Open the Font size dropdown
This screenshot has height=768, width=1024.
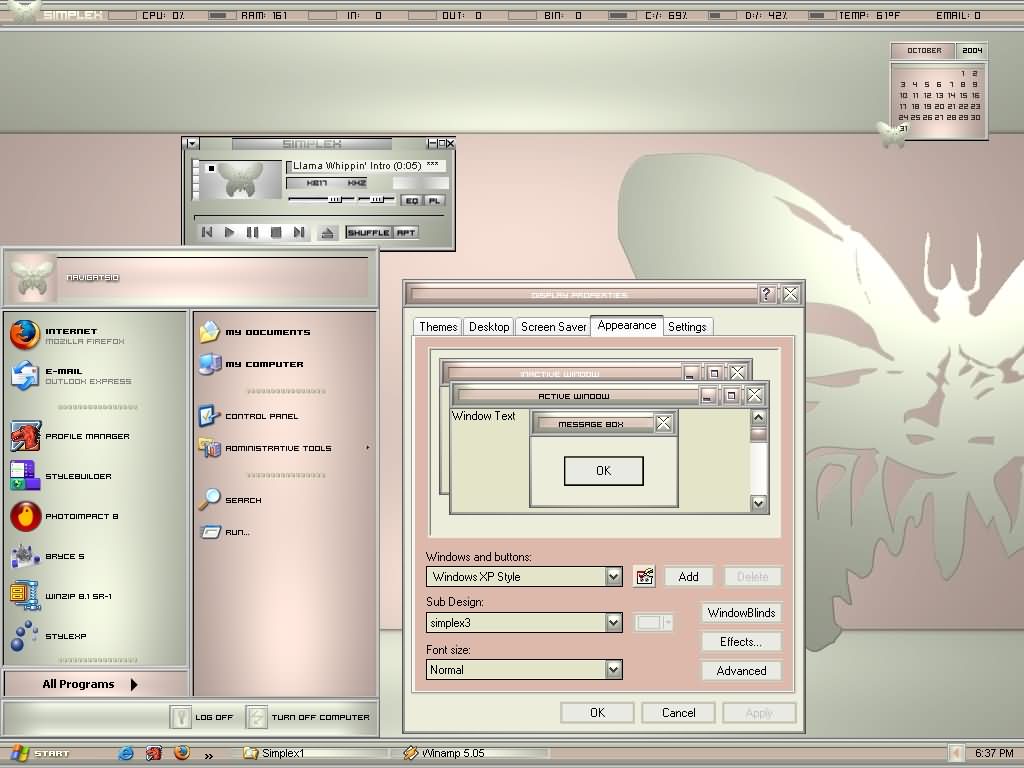[613, 669]
